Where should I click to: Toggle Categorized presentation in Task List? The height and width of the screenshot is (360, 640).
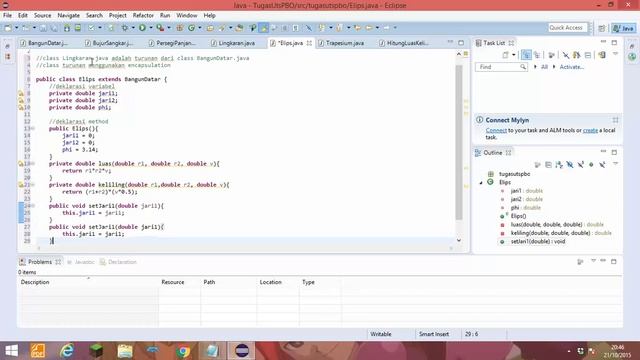coord(526,55)
